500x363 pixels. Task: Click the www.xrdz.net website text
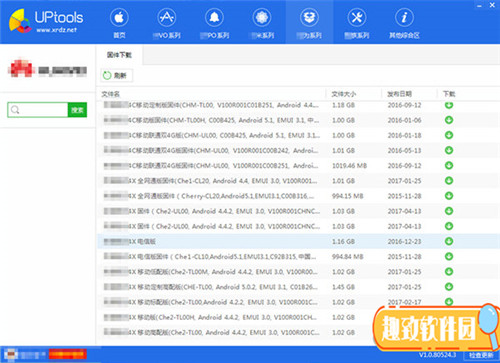[56, 30]
